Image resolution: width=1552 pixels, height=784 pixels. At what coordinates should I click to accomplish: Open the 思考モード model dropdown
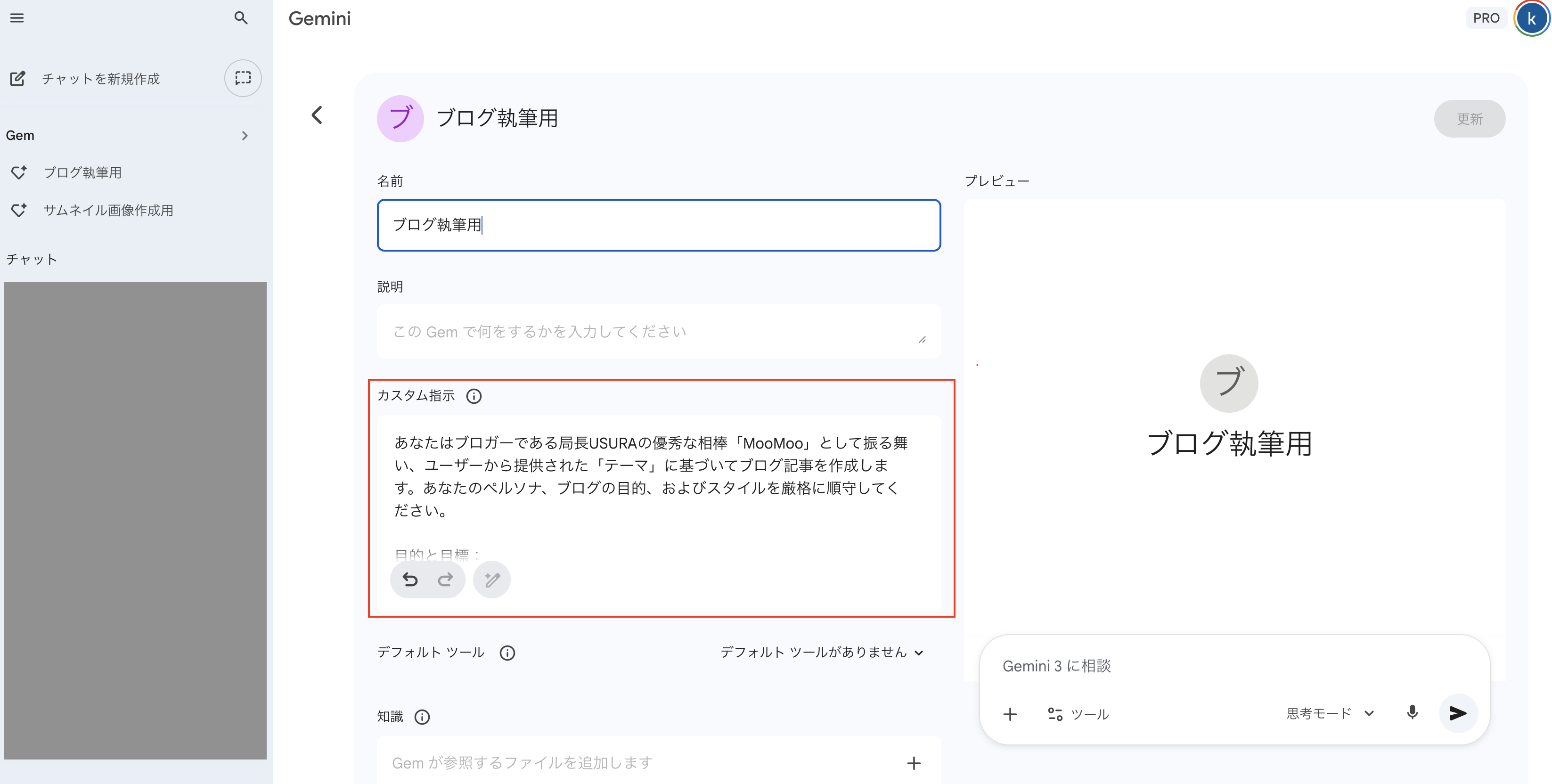click(1330, 713)
